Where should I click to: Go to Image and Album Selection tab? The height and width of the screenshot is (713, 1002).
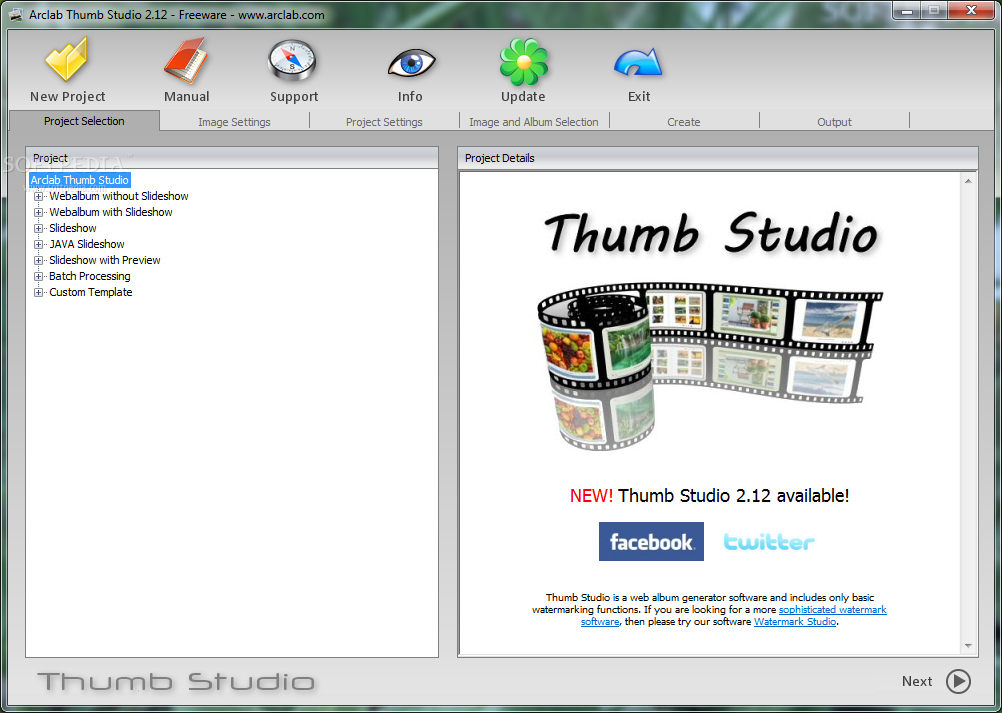point(534,121)
